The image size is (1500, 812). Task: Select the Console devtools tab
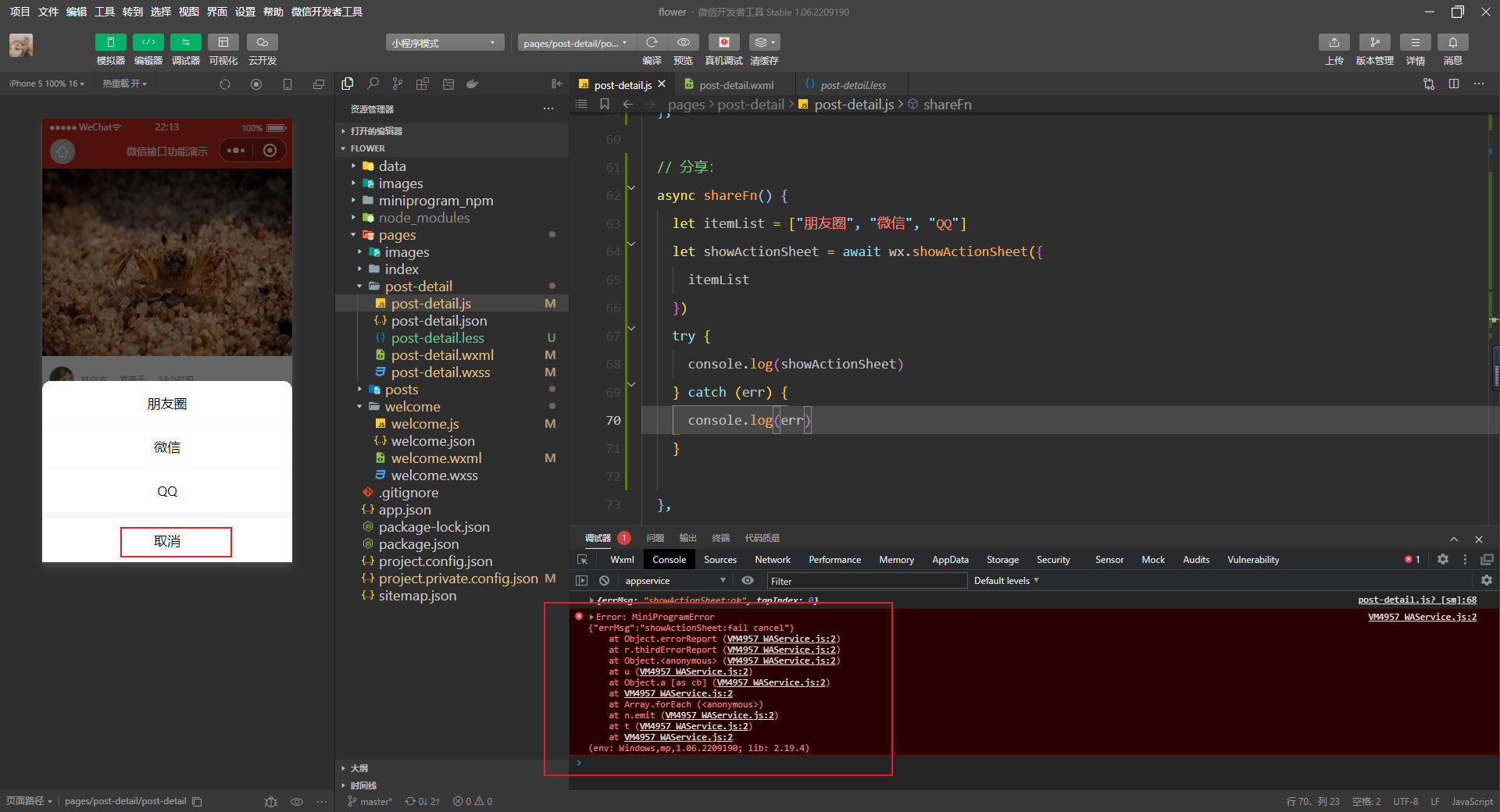[669, 560]
